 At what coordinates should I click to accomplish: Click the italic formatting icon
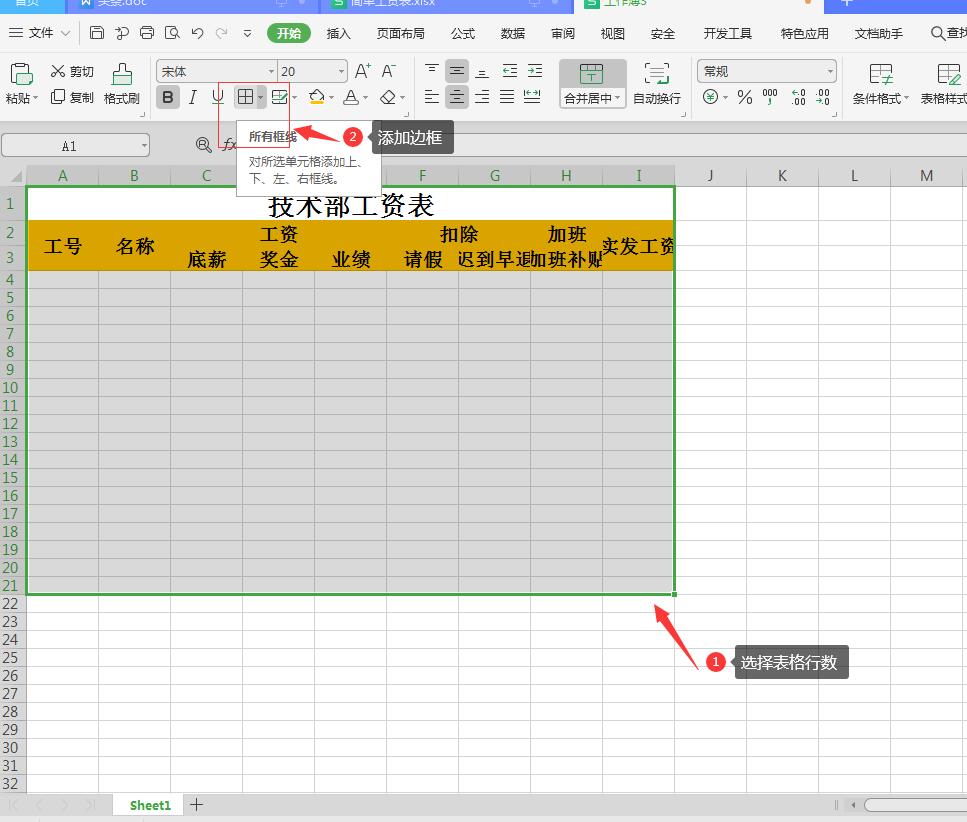pos(192,96)
